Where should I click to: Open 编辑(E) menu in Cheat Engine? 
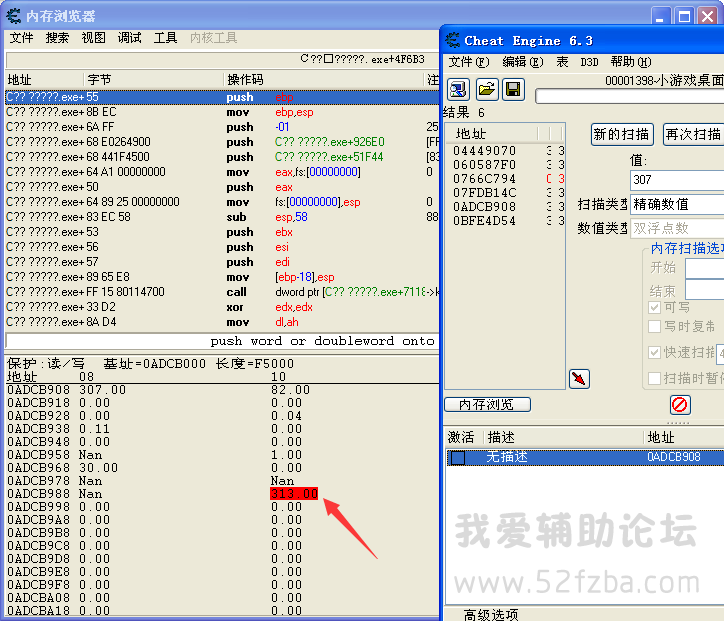[523, 62]
